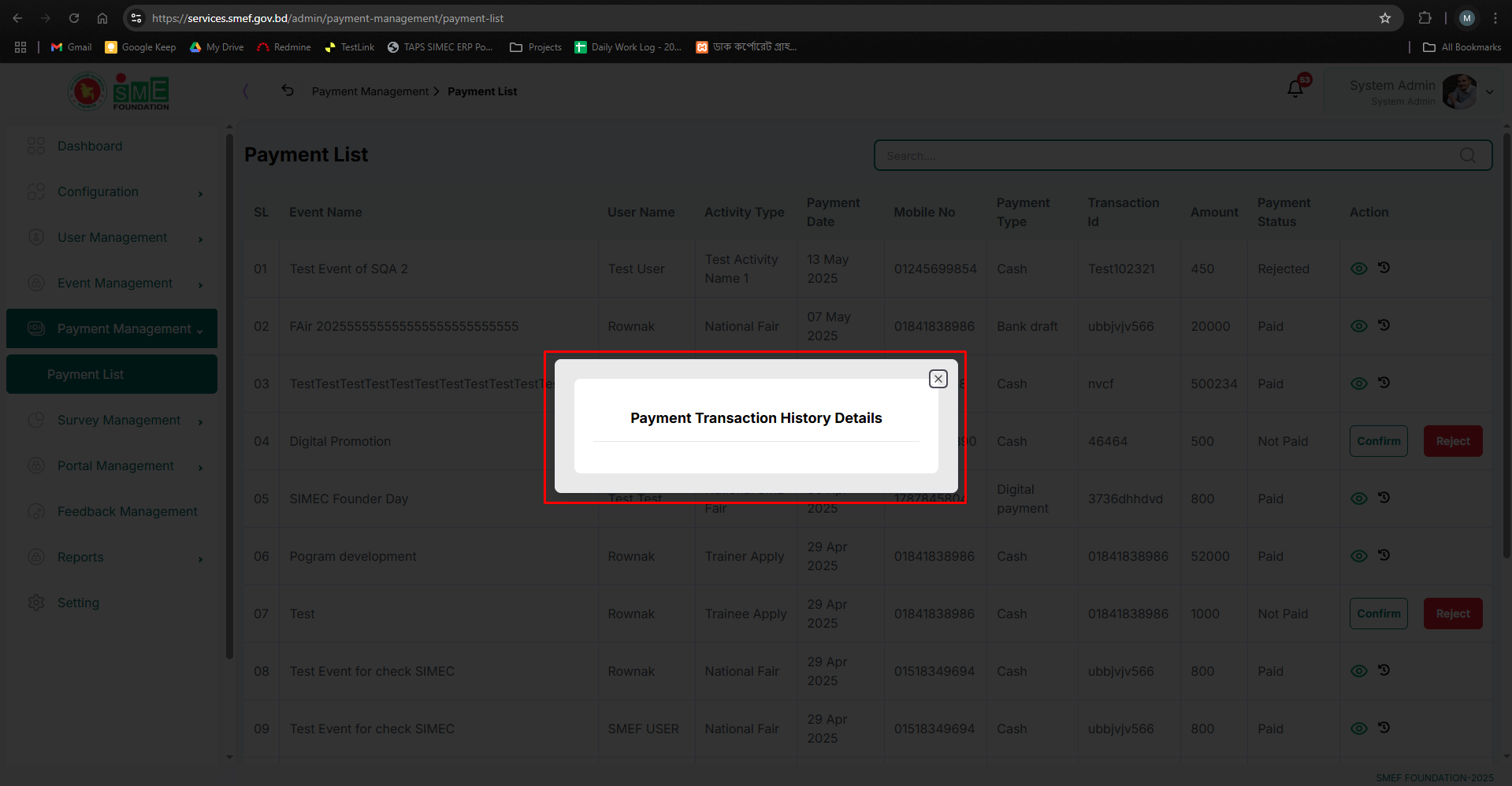This screenshot has width=1512, height=786.
Task: Open the All Bookmarks folder
Action: point(1462,47)
